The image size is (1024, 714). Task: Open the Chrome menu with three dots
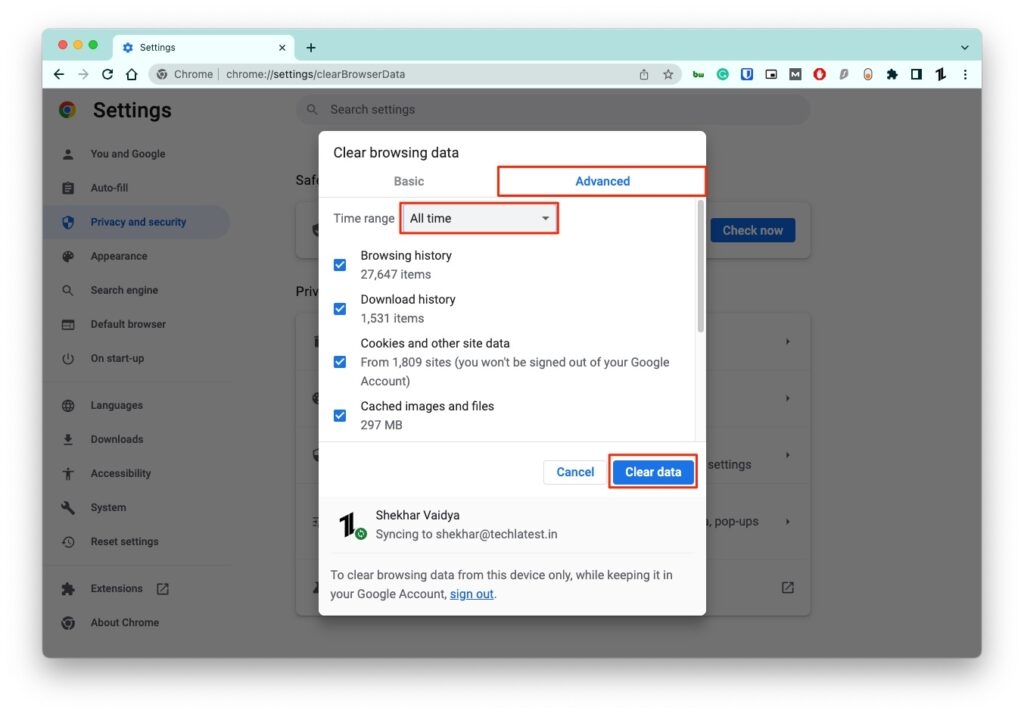(964, 74)
